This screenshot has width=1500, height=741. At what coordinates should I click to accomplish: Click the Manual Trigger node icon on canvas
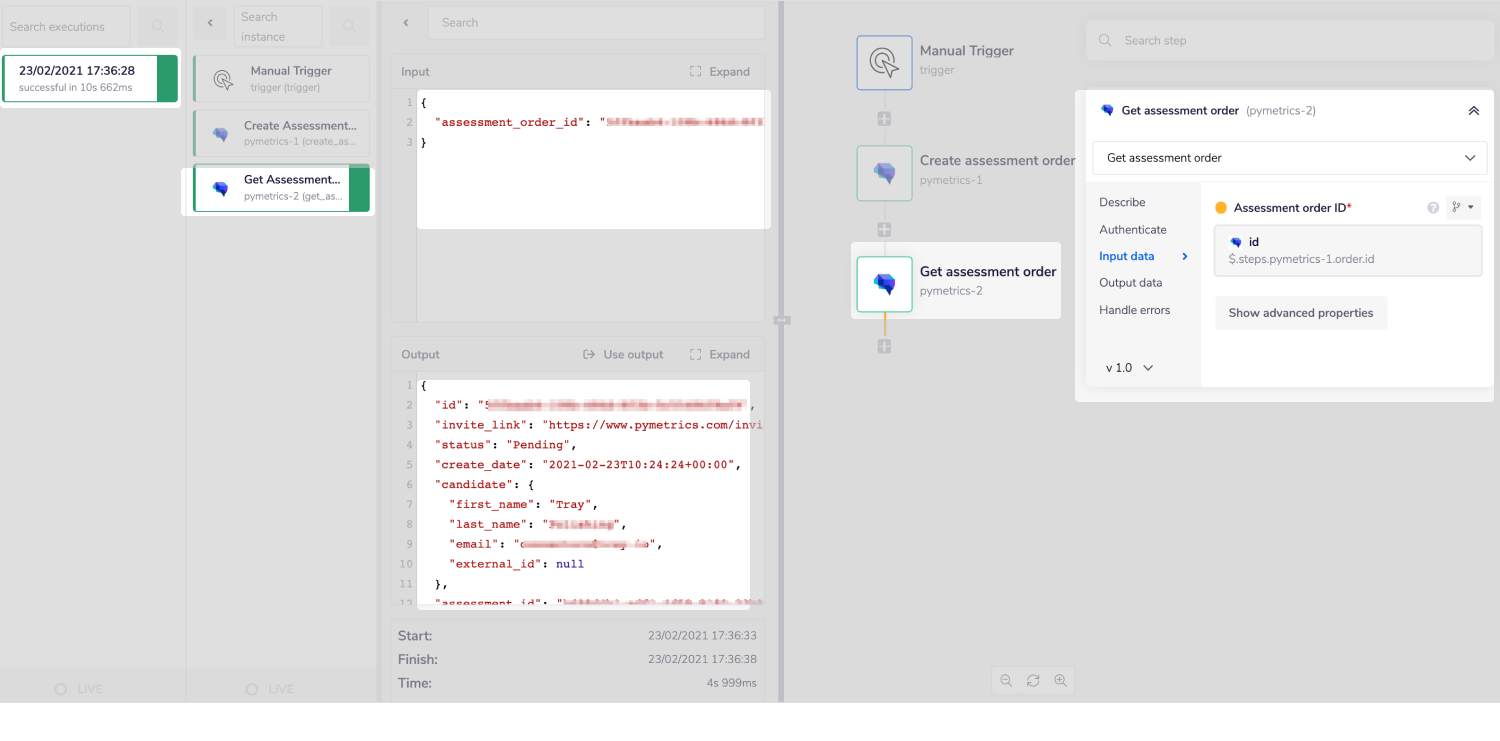884,62
